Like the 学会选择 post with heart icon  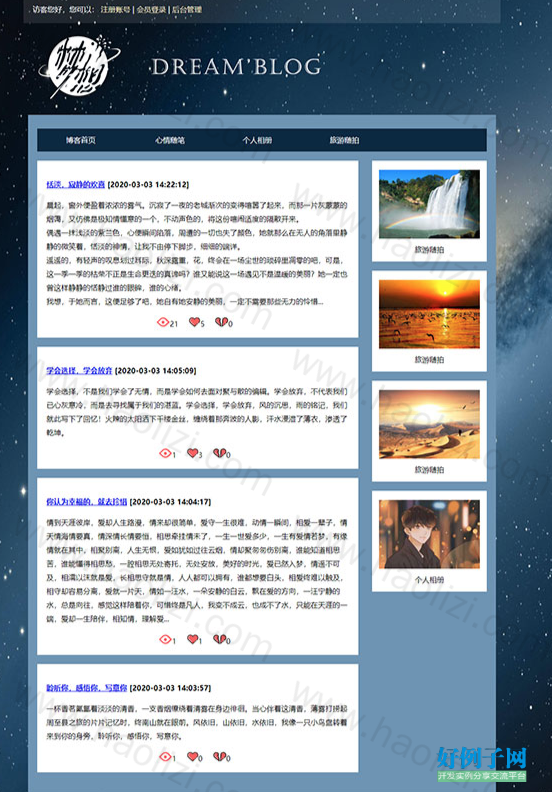[192, 453]
